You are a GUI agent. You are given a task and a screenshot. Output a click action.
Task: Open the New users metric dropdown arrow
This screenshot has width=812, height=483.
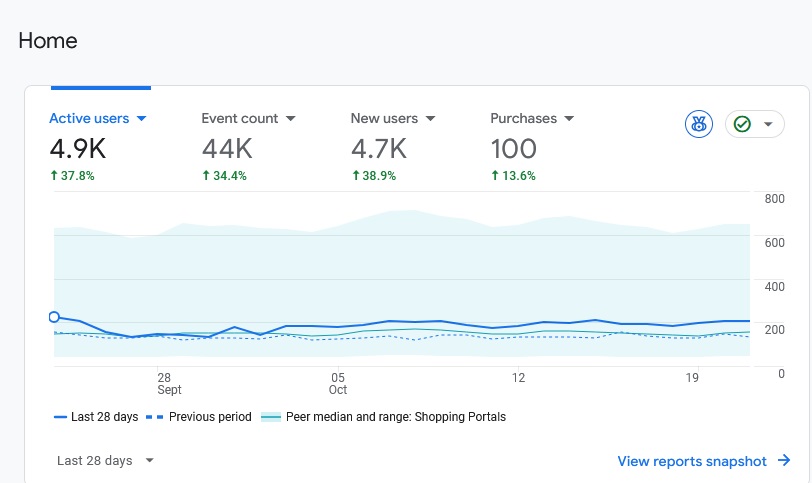coord(430,118)
